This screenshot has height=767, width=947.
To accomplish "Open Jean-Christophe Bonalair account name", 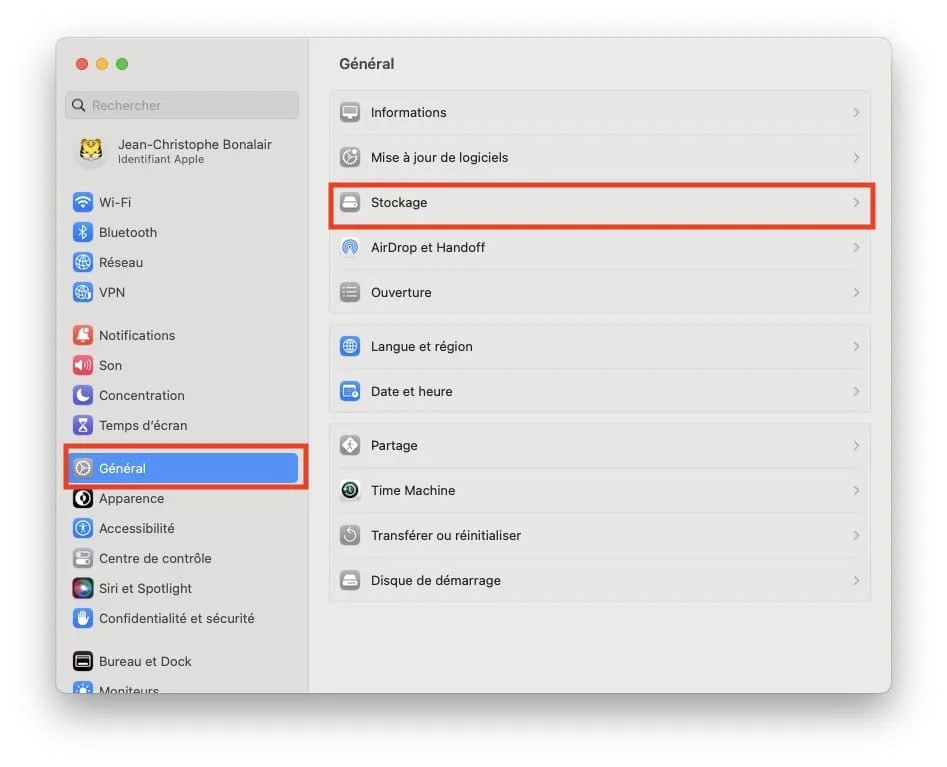I will tap(194, 144).
